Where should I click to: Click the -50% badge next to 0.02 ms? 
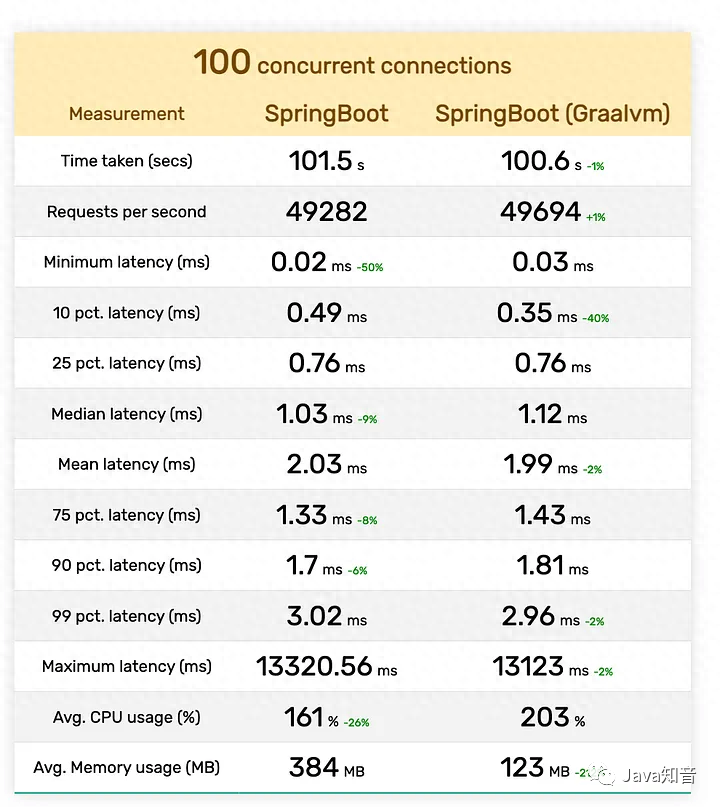pyautogui.click(x=370, y=267)
